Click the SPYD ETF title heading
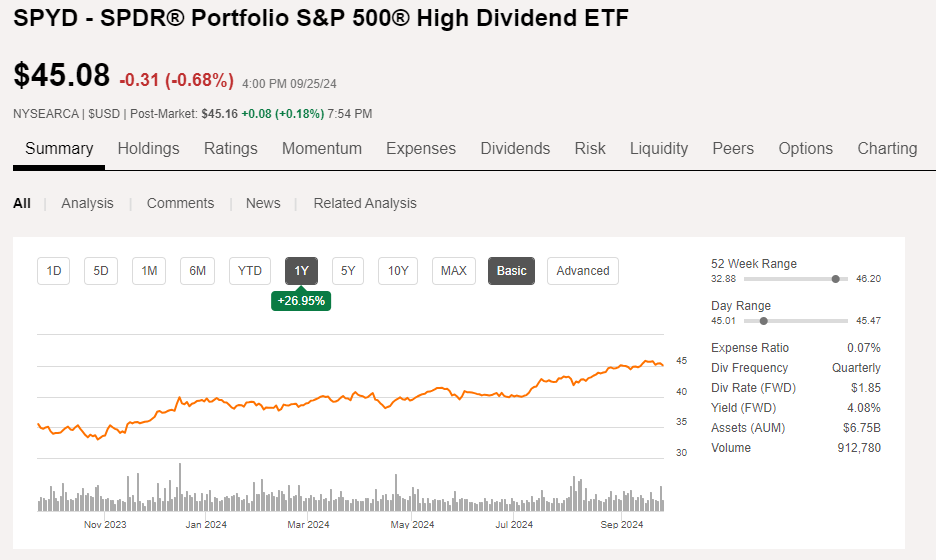This screenshot has width=936, height=560. [x=321, y=18]
